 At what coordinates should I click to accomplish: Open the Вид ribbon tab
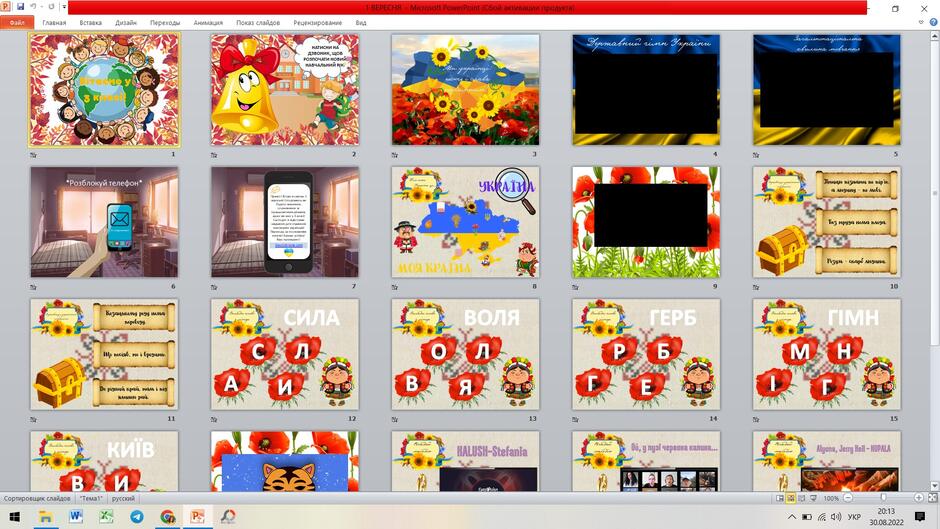361,23
